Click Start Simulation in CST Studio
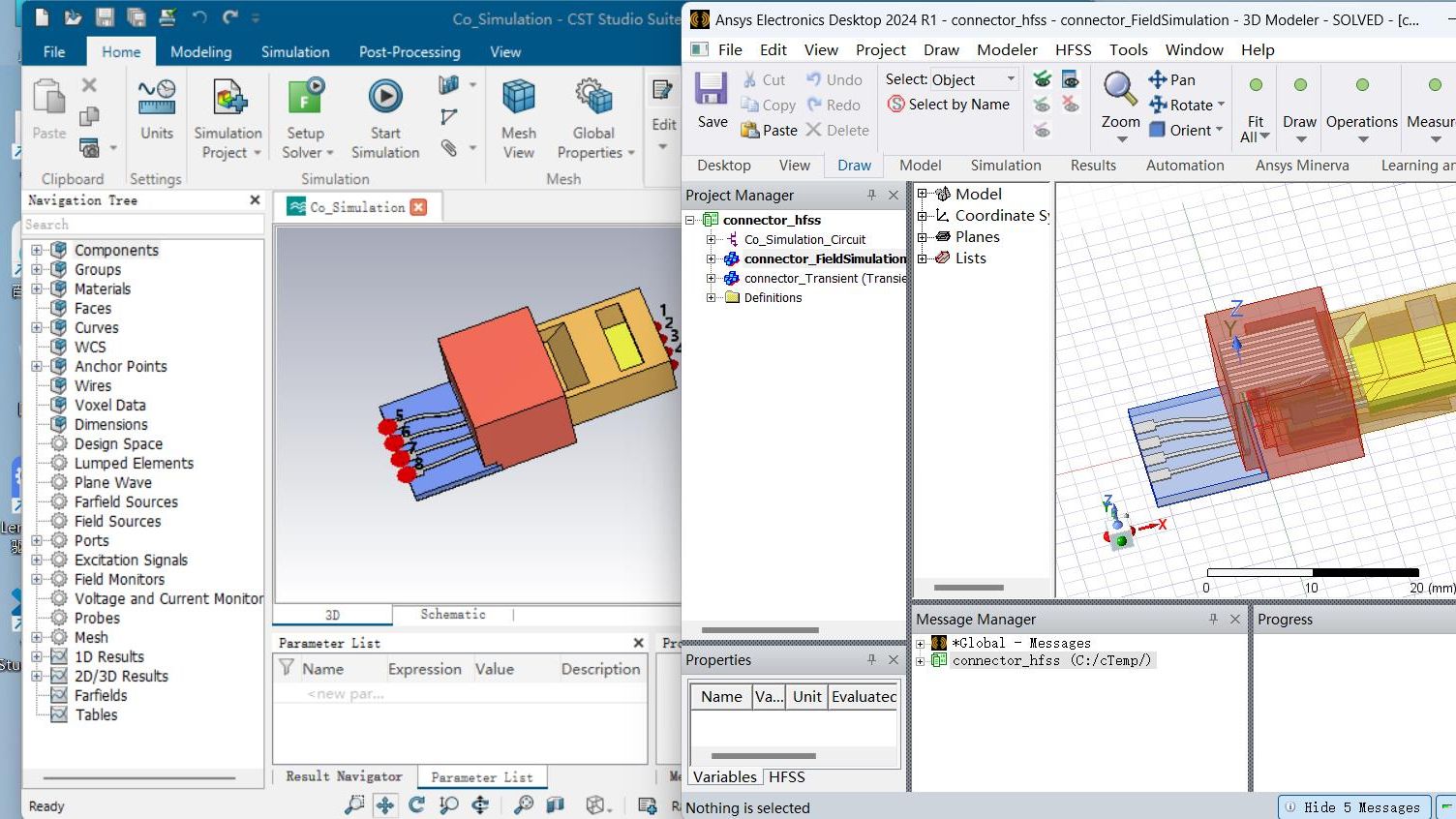 click(x=385, y=118)
